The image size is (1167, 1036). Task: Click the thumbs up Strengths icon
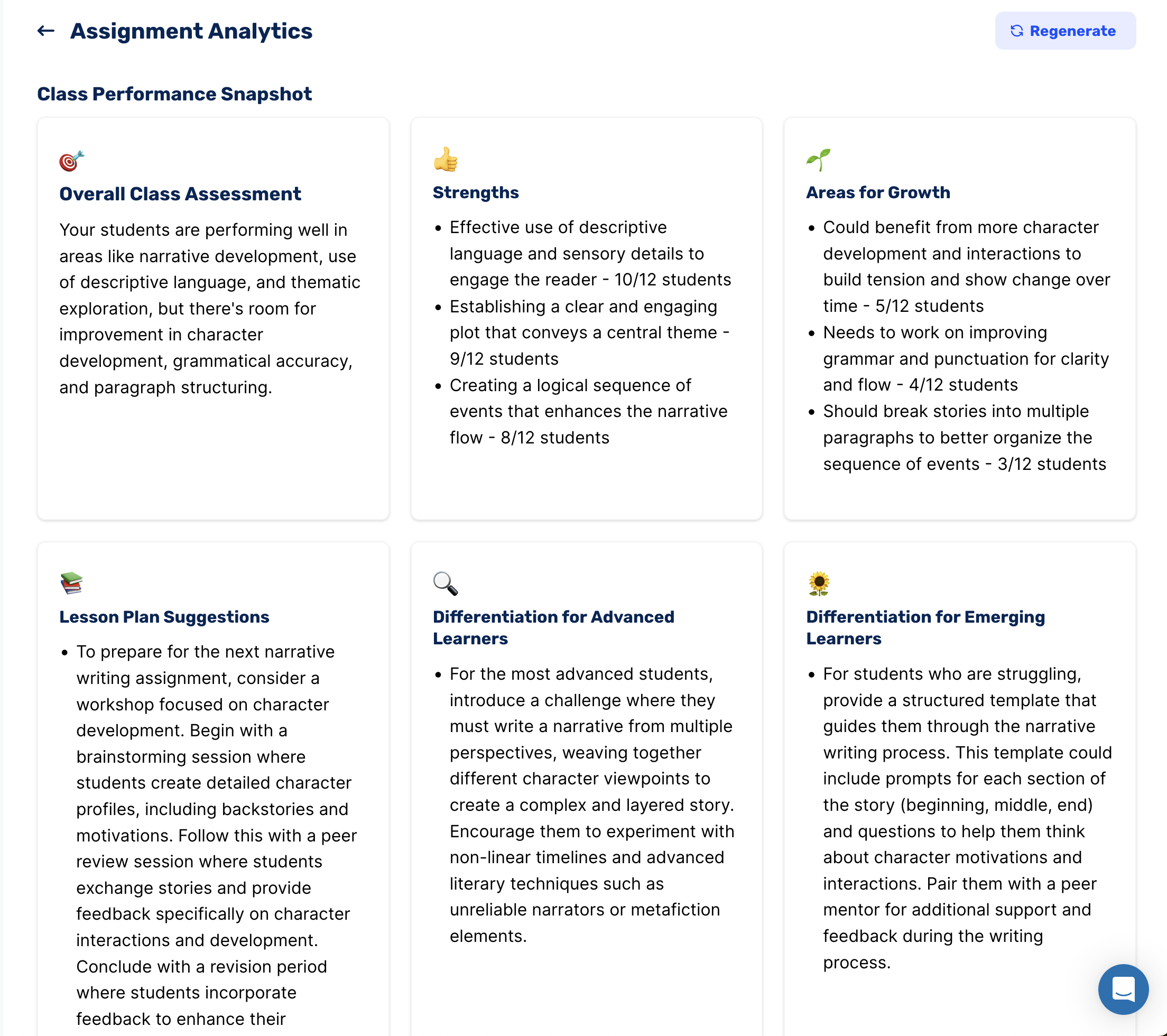click(x=446, y=159)
